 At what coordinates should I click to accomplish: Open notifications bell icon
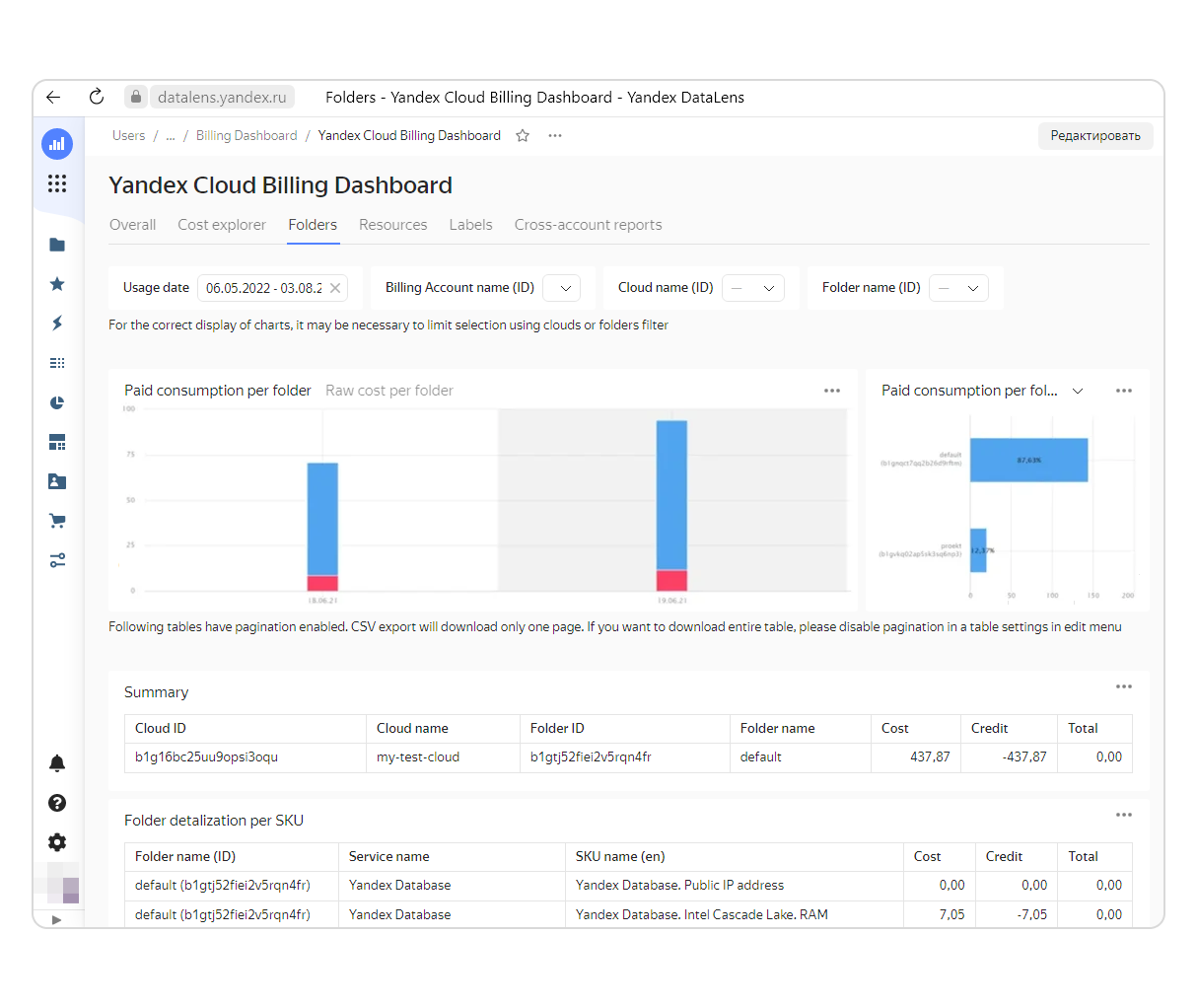tap(57, 763)
